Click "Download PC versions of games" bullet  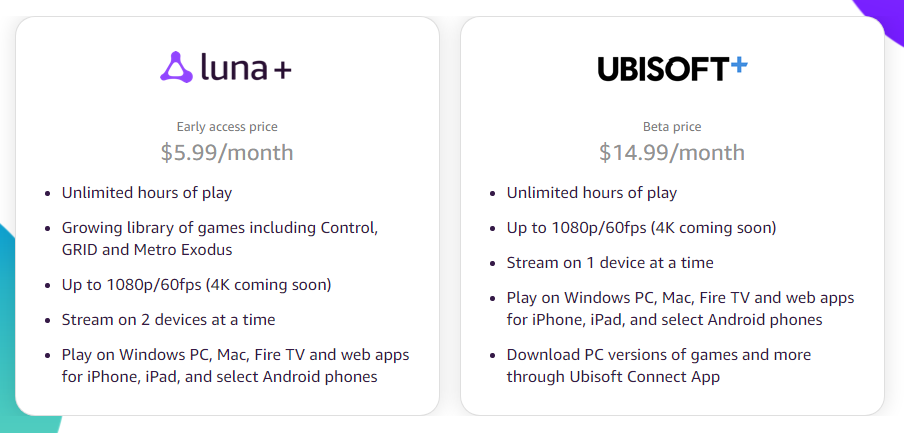[659, 355]
